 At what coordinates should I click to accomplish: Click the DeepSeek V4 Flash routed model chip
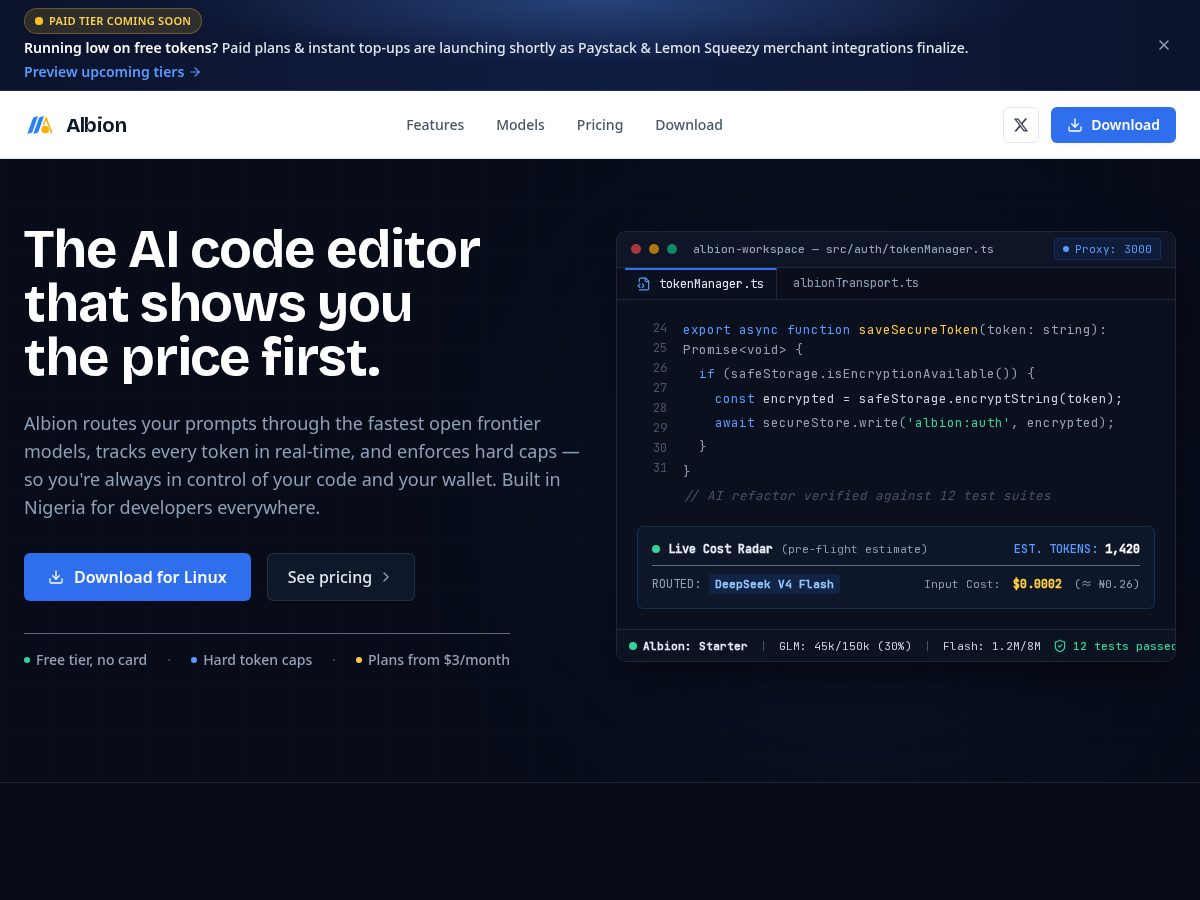774,584
